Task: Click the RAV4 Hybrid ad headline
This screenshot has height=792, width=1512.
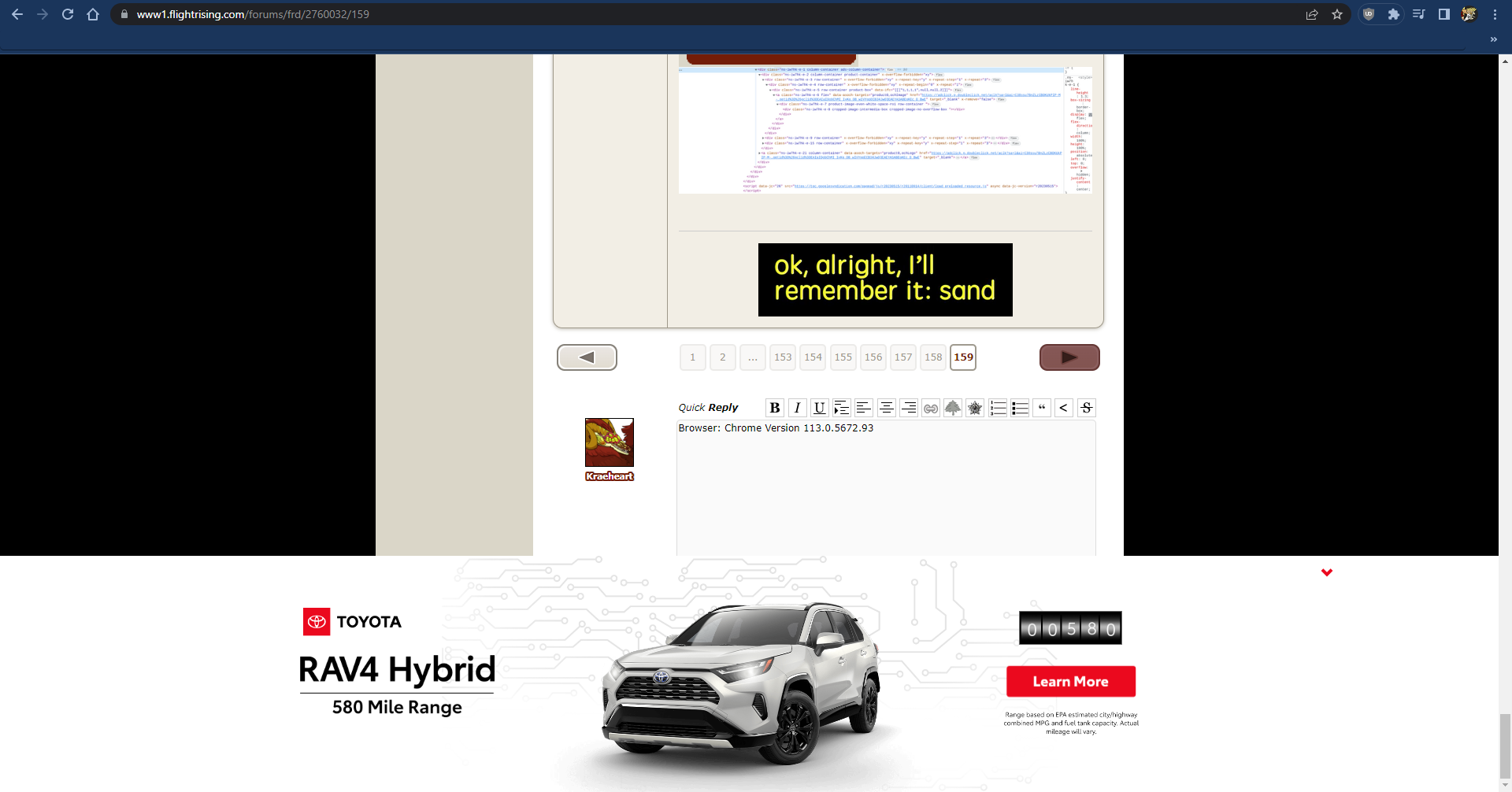Action: [x=397, y=670]
